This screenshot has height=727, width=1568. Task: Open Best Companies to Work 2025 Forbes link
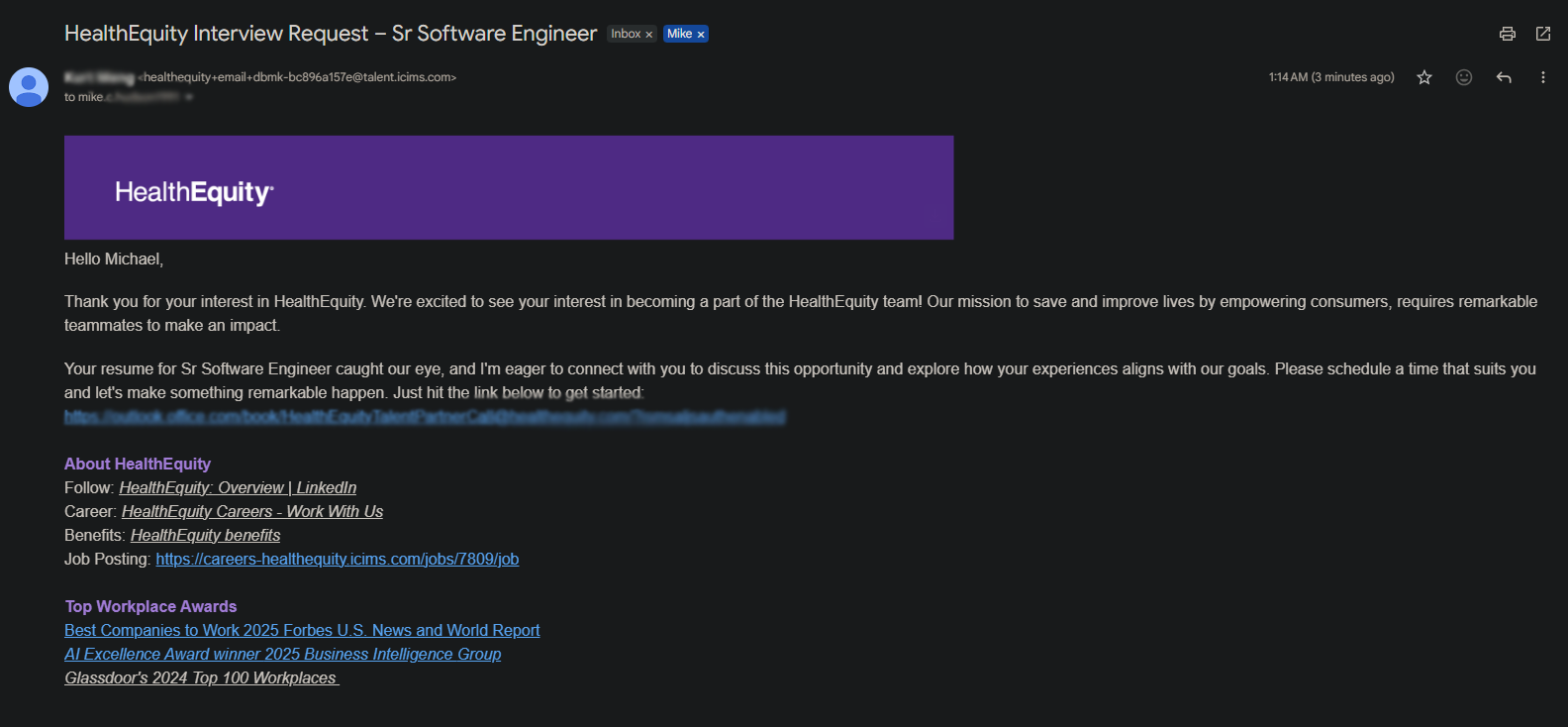coord(302,630)
